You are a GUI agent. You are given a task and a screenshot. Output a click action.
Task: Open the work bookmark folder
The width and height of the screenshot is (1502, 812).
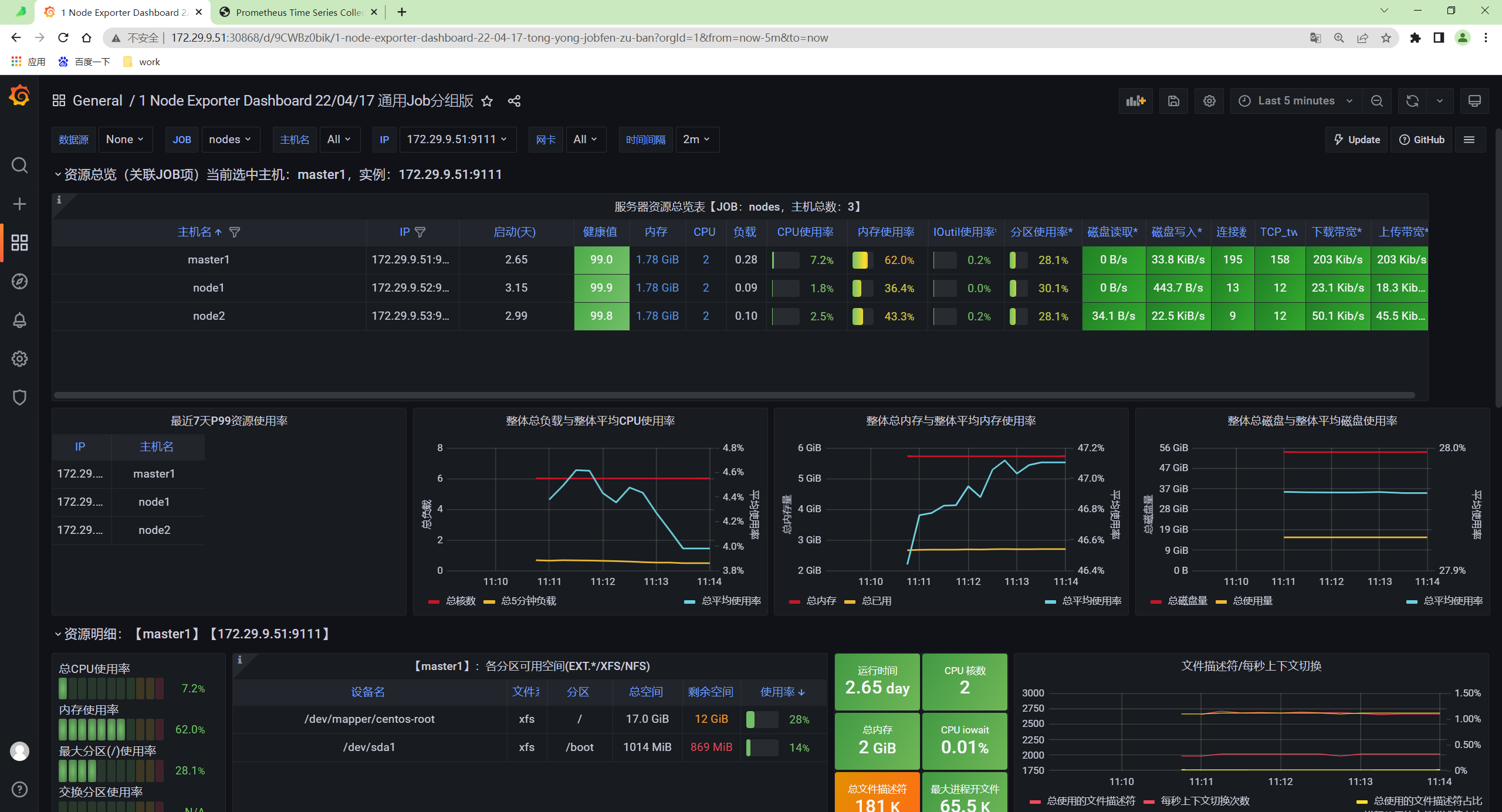tap(143, 62)
